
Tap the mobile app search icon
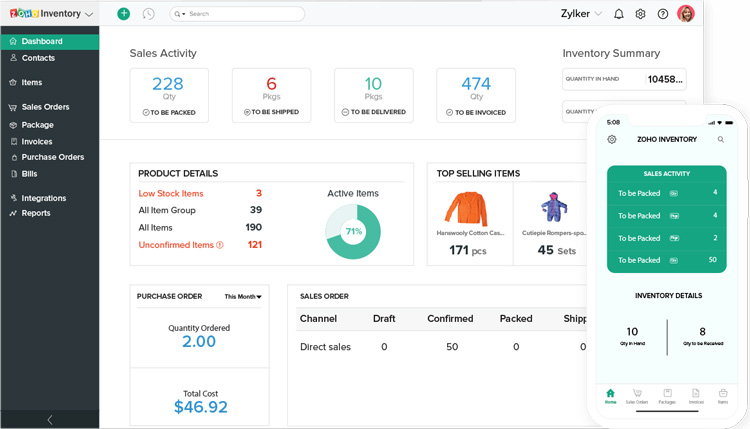tap(720, 140)
